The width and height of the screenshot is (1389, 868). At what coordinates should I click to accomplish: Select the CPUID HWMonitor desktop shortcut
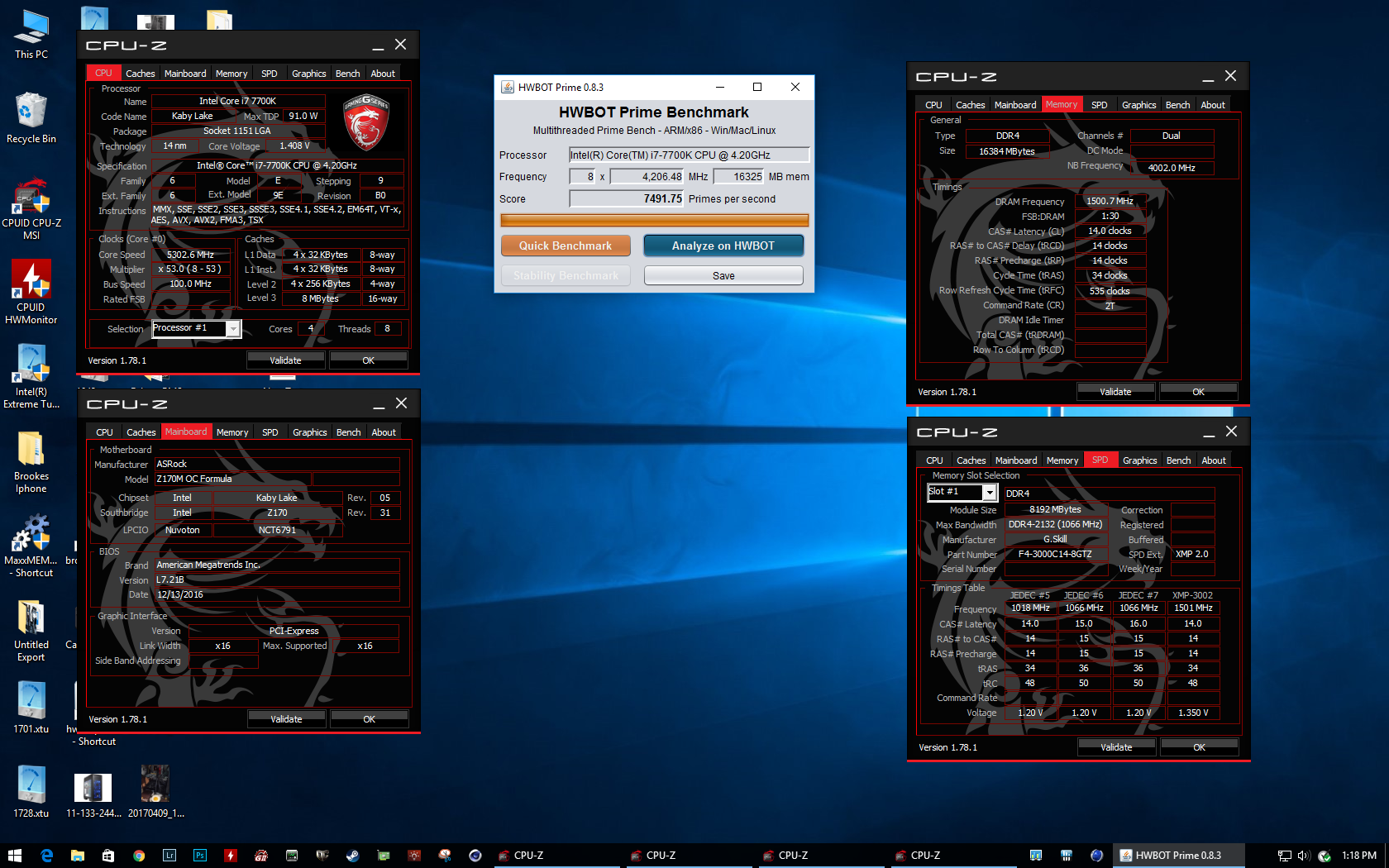tap(31, 293)
